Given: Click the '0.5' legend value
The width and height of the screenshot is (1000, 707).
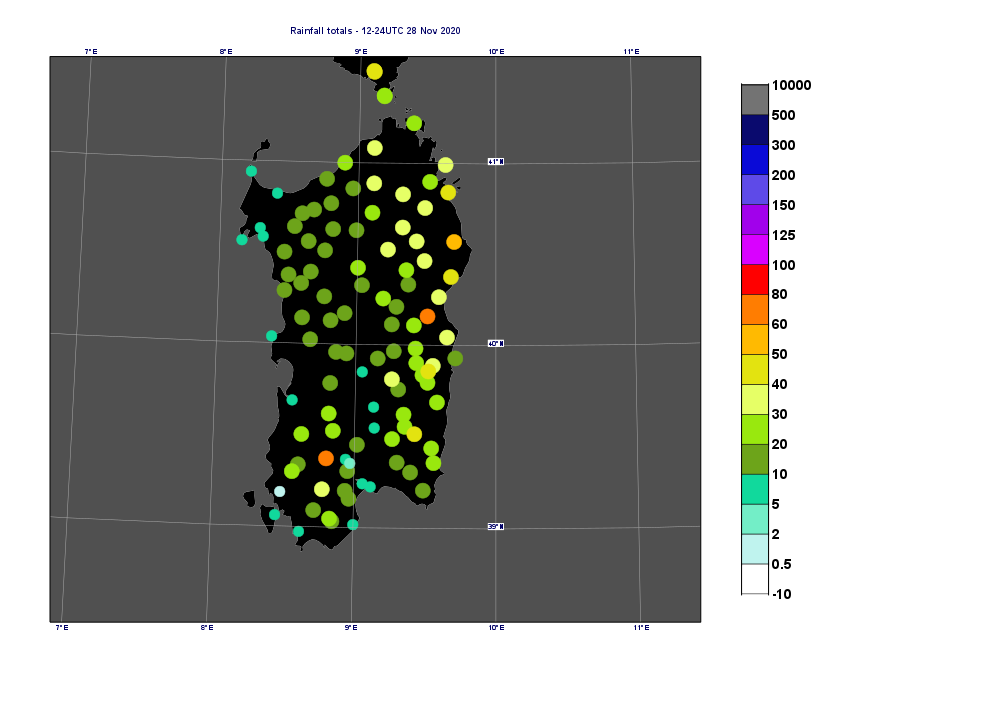Looking at the screenshot, I should coord(781,564).
